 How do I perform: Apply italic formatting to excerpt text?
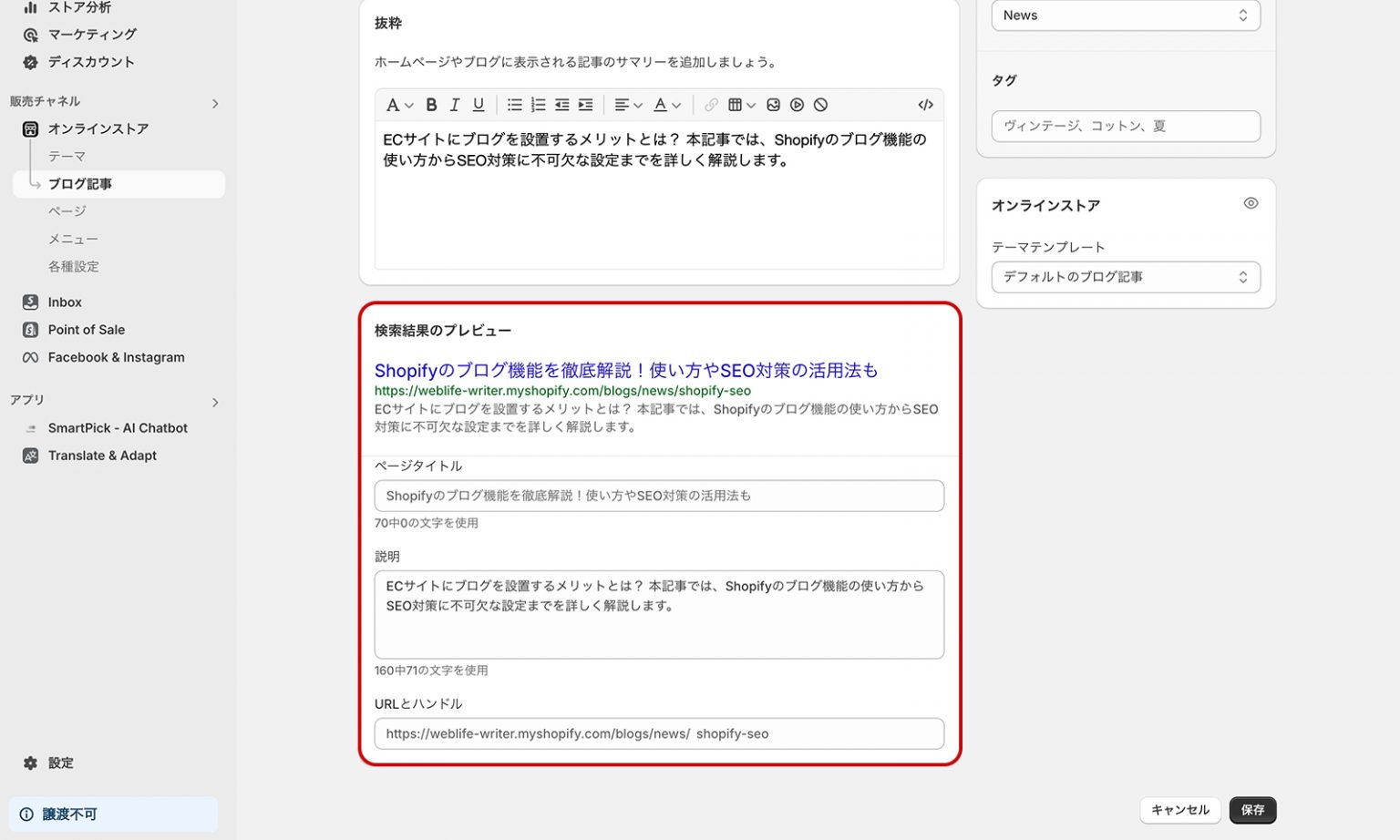coord(454,105)
